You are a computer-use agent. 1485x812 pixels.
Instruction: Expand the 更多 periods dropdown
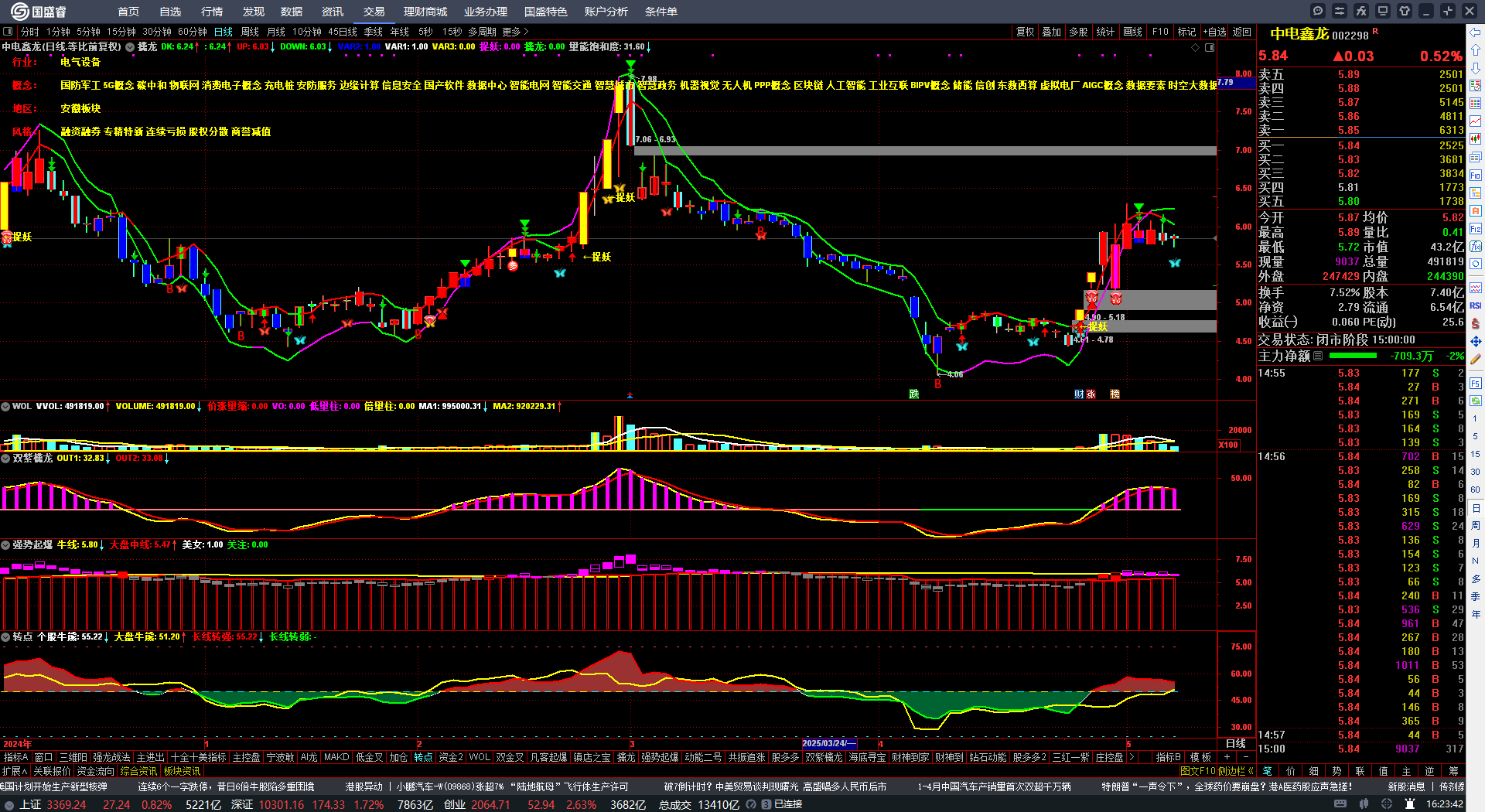point(515,32)
